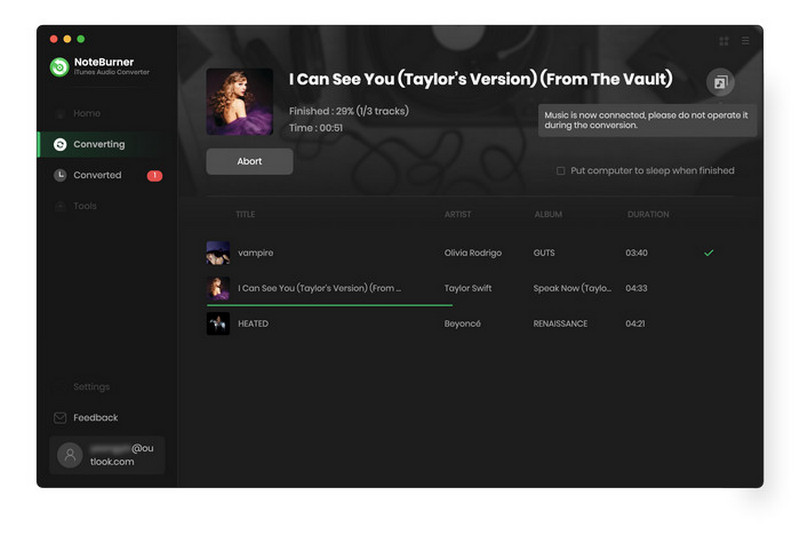Click artist Olivia Rodrigo
Viewport: 800px width, 536px height.
472,253
